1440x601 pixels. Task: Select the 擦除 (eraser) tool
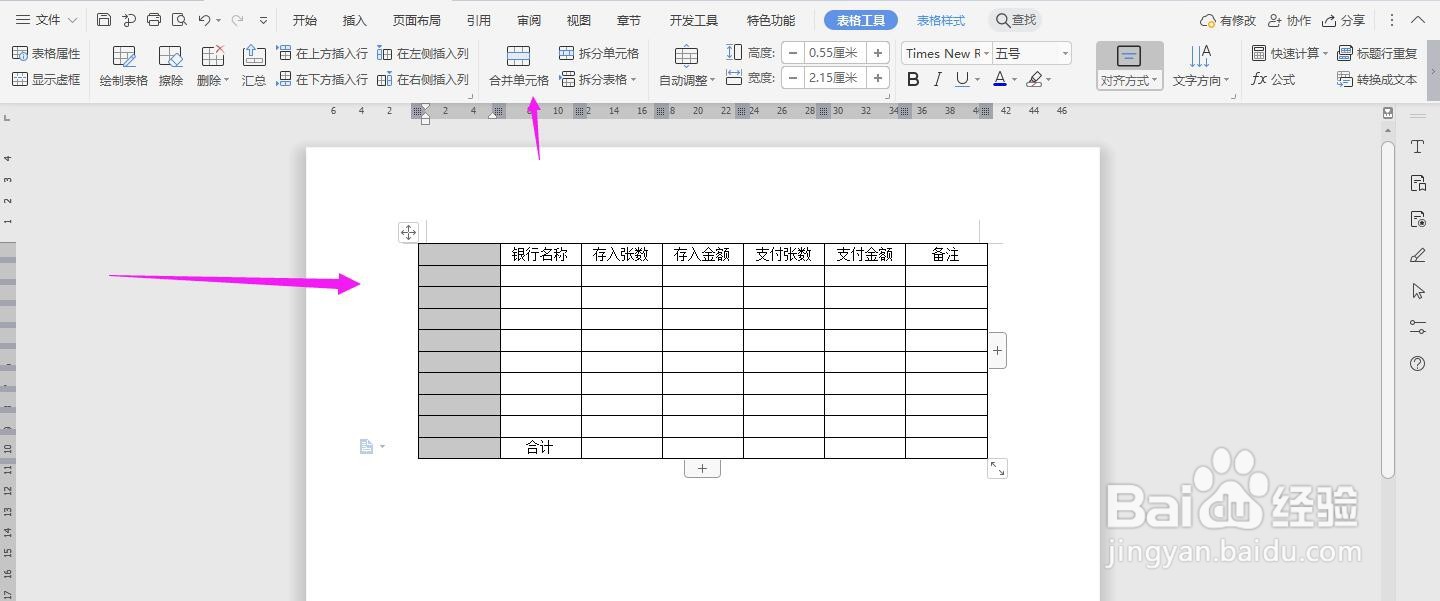tap(170, 66)
